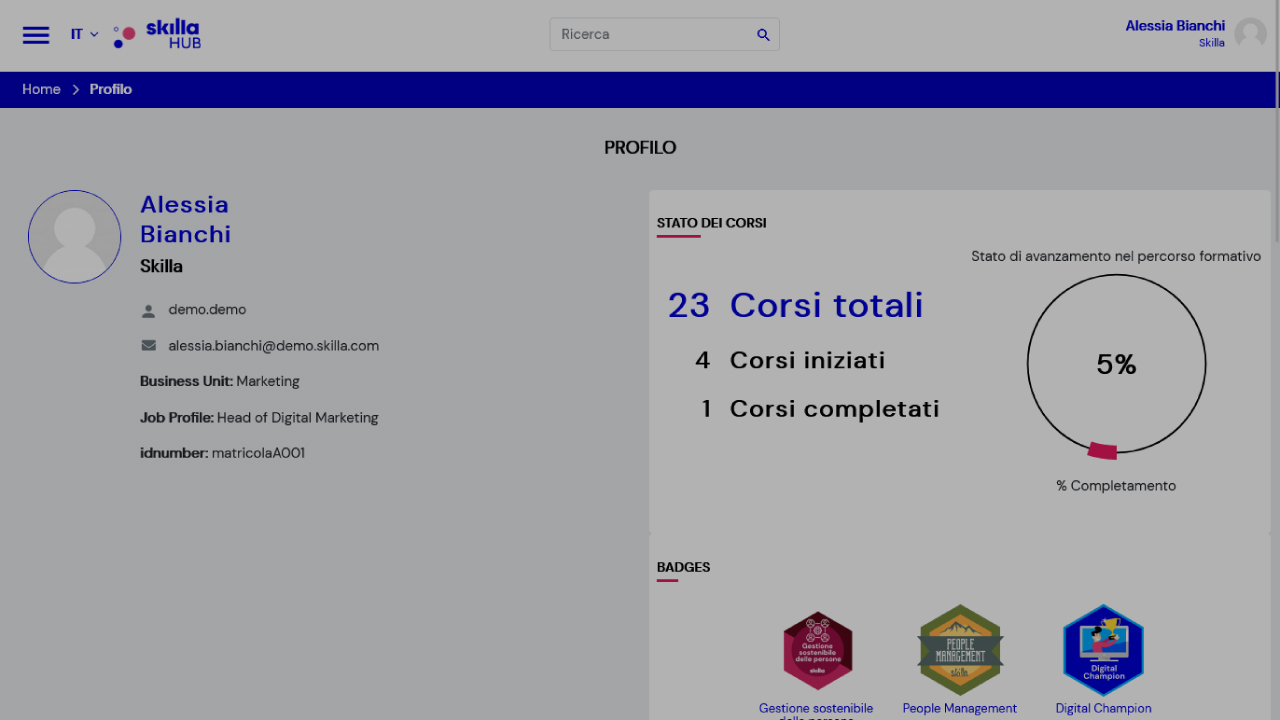Click the large profile picture placeholder

(x=74, y=237)
